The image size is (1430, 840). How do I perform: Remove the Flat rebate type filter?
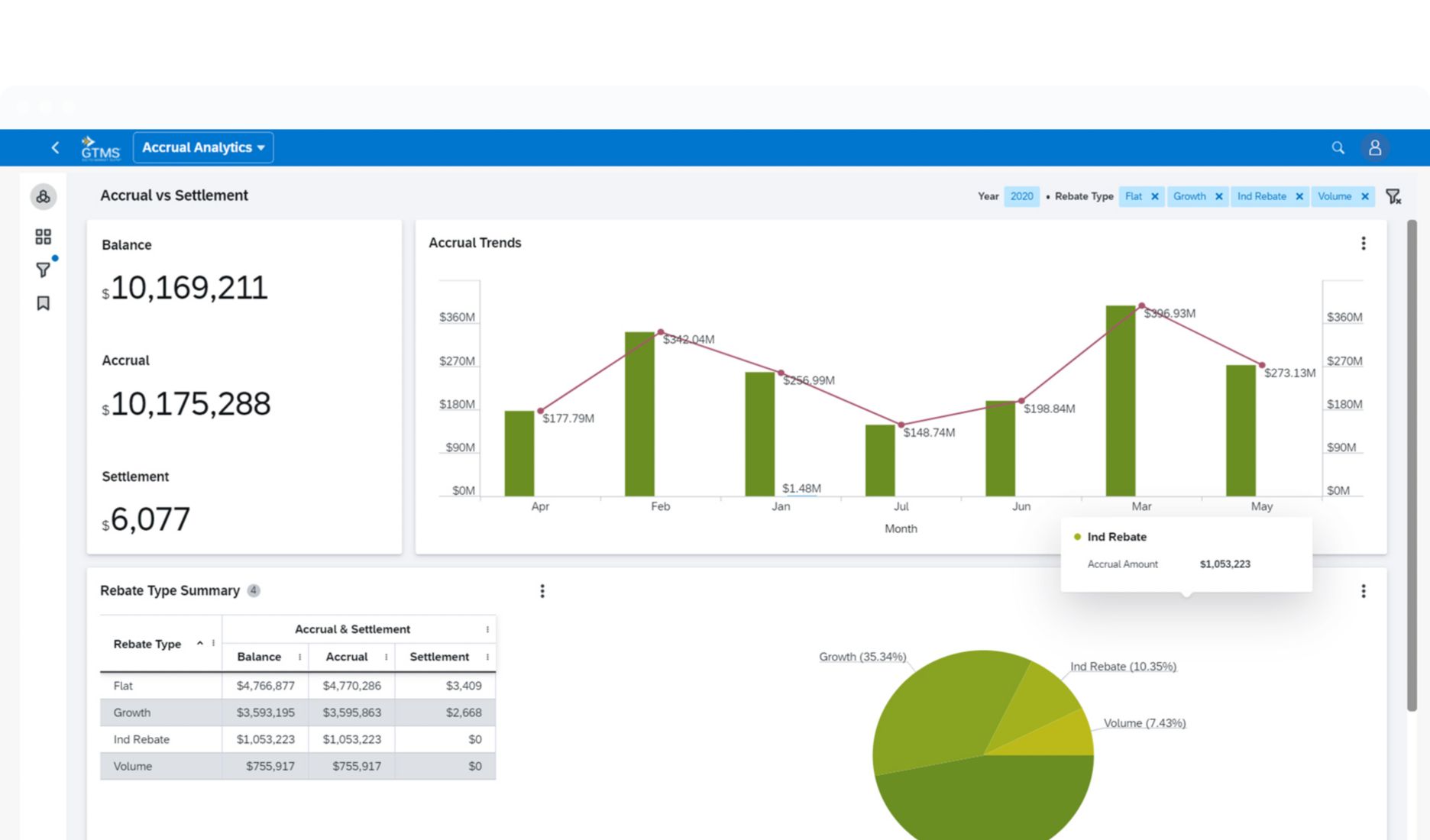(1155, 196)
